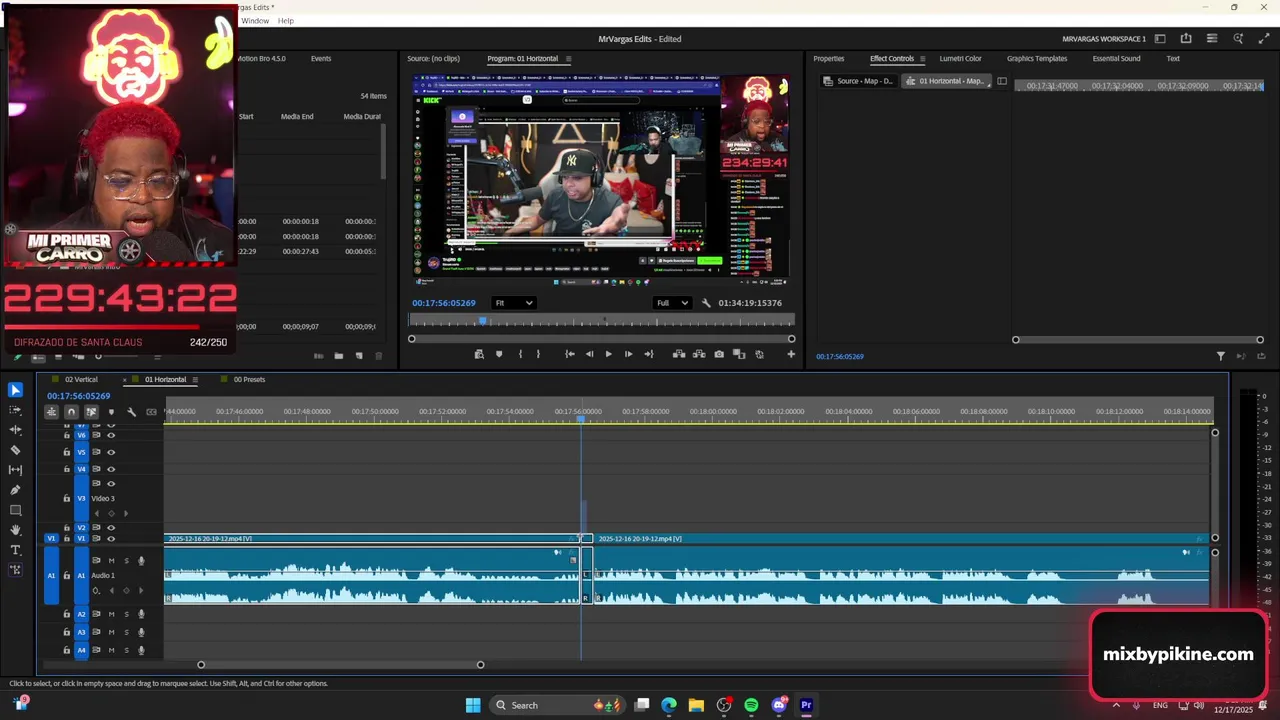Click the Lift button
This screenshot has width=1280, height=720.
[x=679, y=354]
